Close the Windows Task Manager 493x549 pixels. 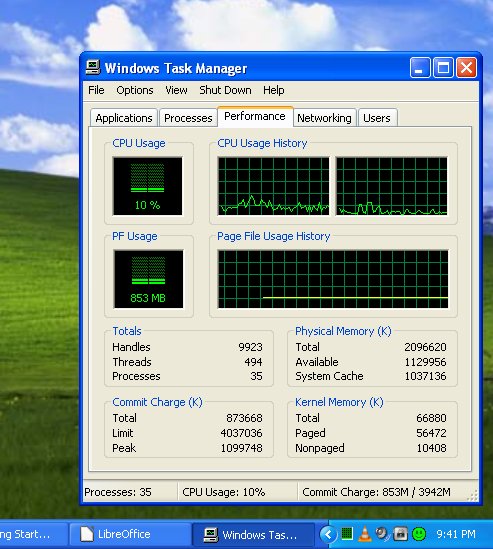[x=466, y=68]
